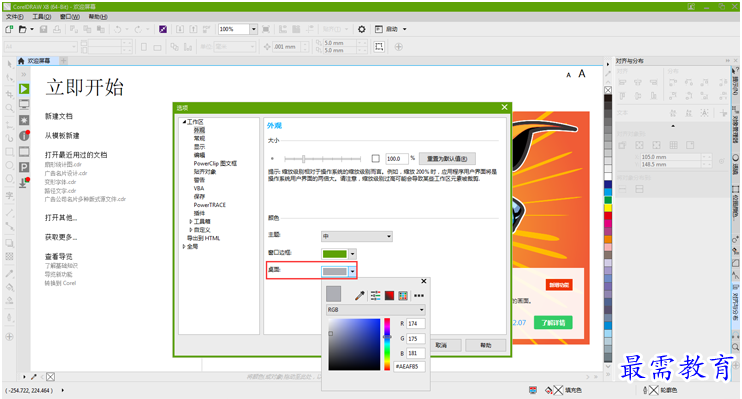Select the Pick tool in toolbox
The height and width of the screenshot is (399, 742).
coord(9,64)
